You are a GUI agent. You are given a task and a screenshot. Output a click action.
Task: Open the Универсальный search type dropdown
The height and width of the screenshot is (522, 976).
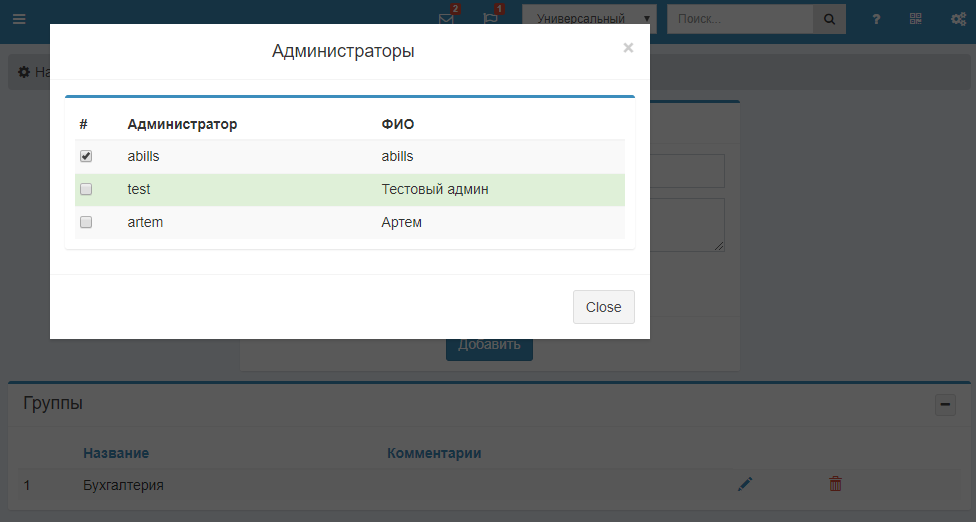tap(589, 19)
